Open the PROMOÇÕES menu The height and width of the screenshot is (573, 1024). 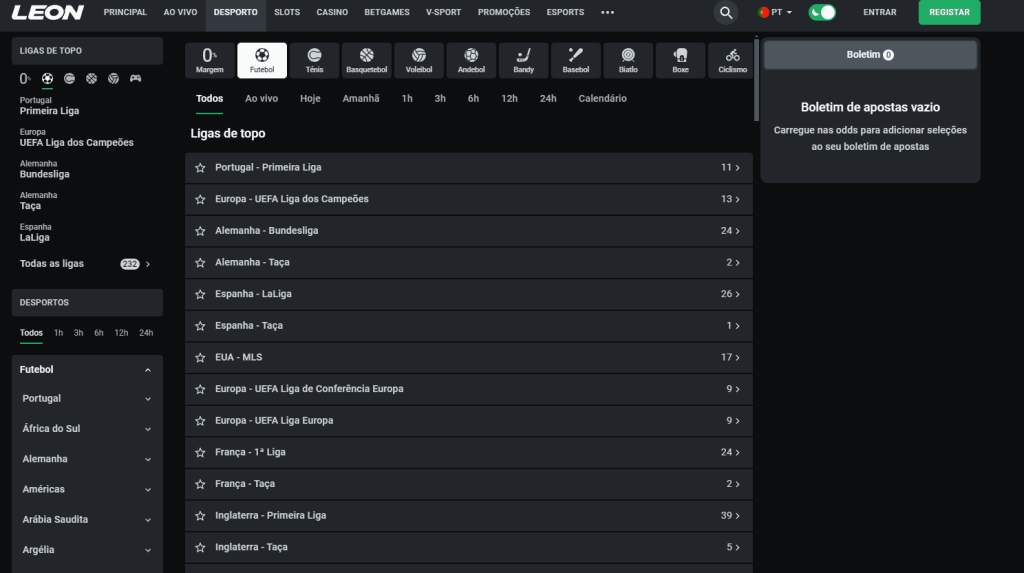504,12
